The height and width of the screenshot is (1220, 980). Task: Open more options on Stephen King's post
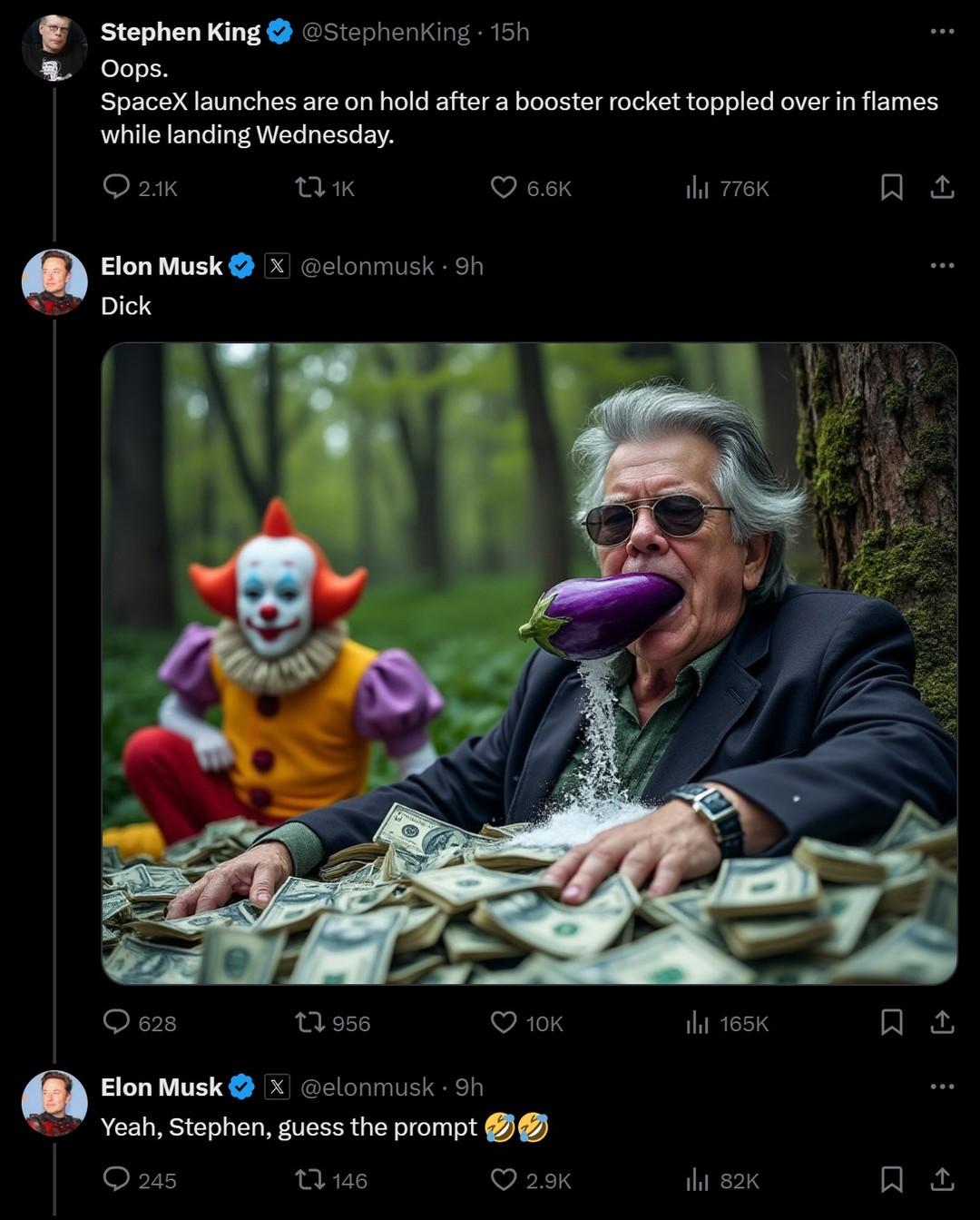(942, 32)
